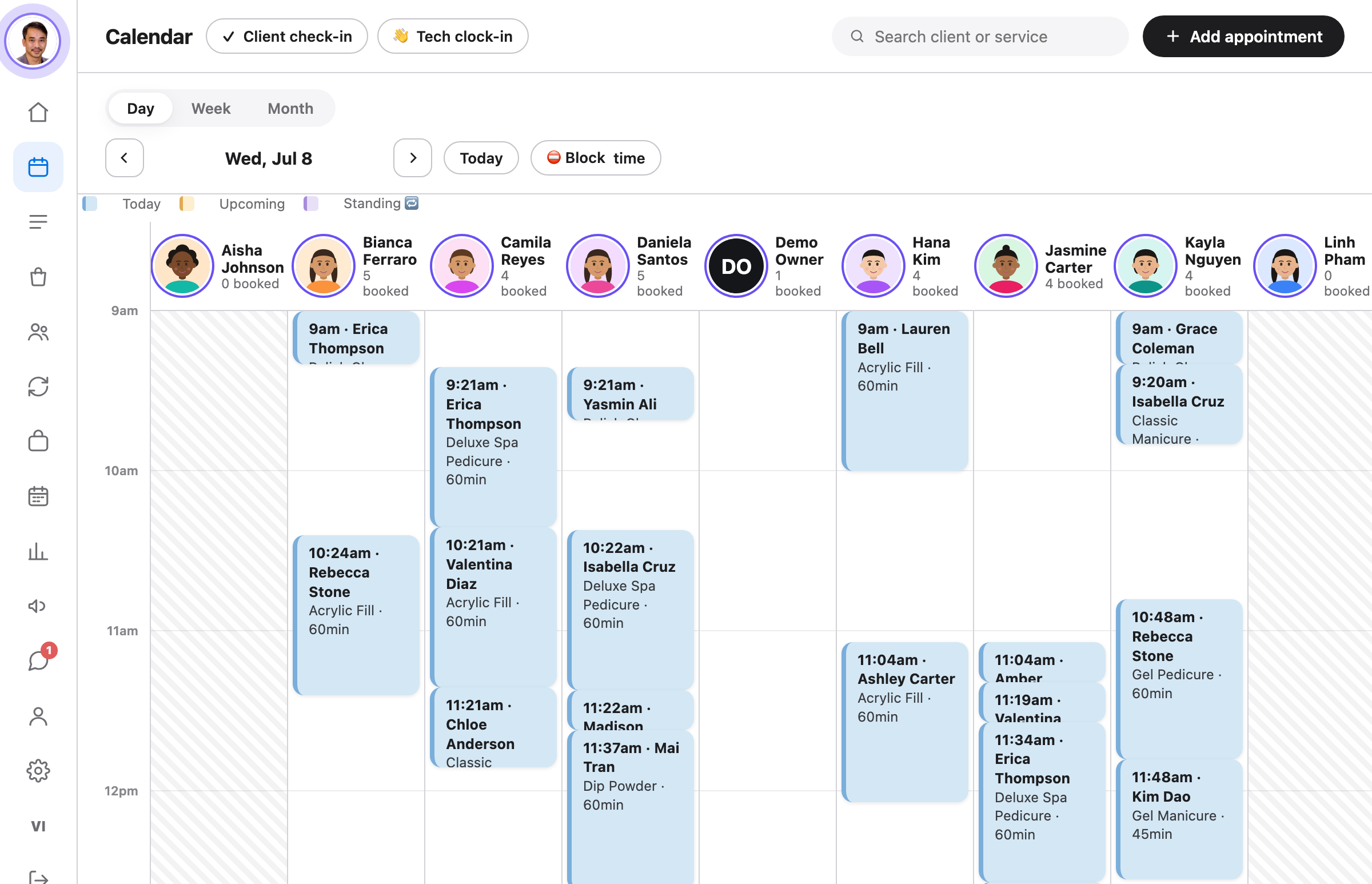This screenshot has height=884, width=1372.
Task: Open 10:21am Valentina Diaz appointment
Action: point(493,607)
